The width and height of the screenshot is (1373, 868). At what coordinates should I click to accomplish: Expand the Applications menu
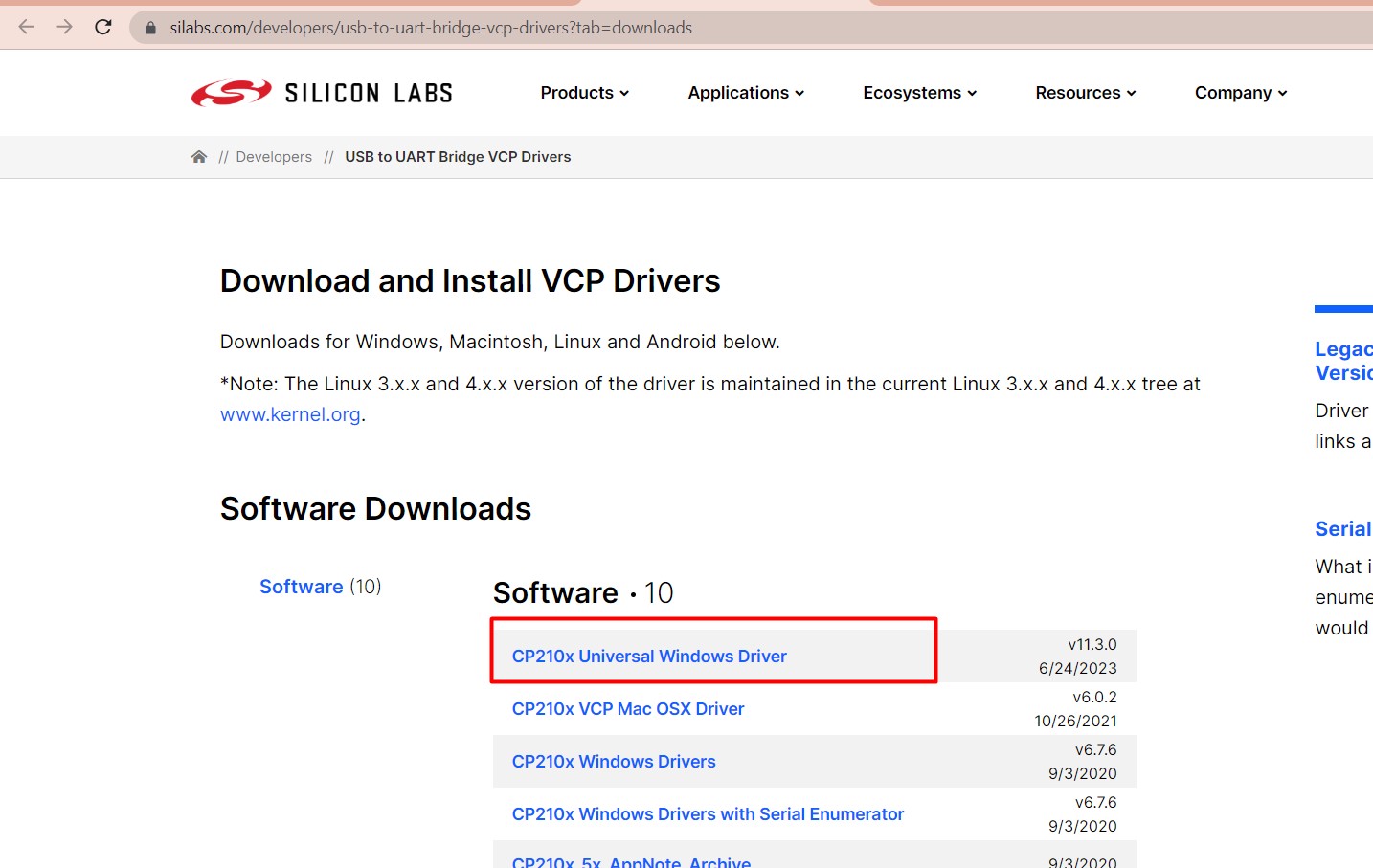tap(746, 93)
